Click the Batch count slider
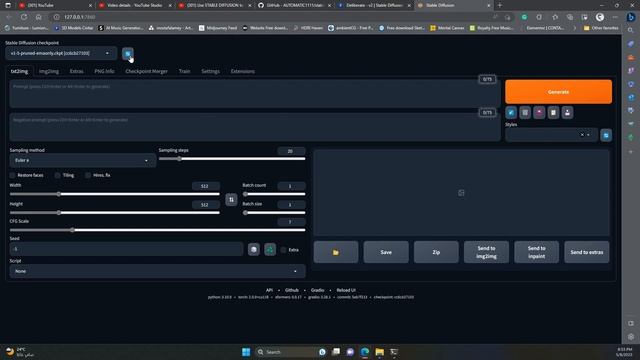The image size is (640, 360). [x=274, y=194]
